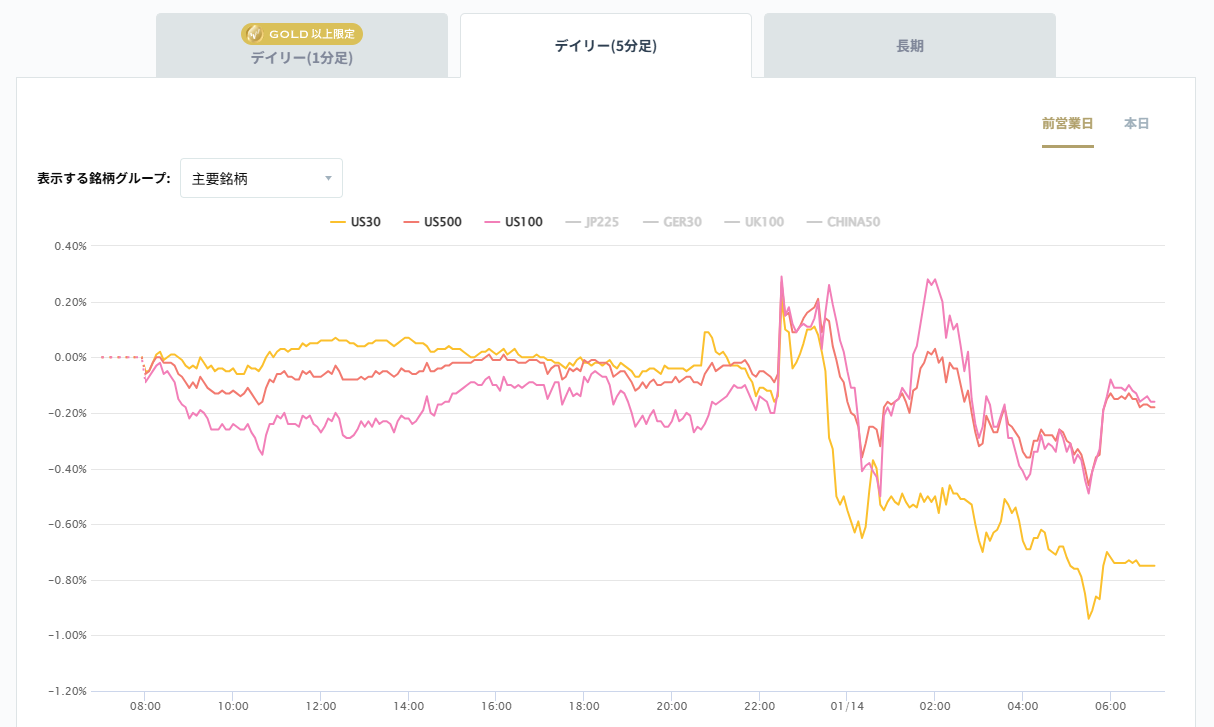Click the GOLD crown badge icon
Viewport: 1214px width, 727px height.
(x=255, y=33)
